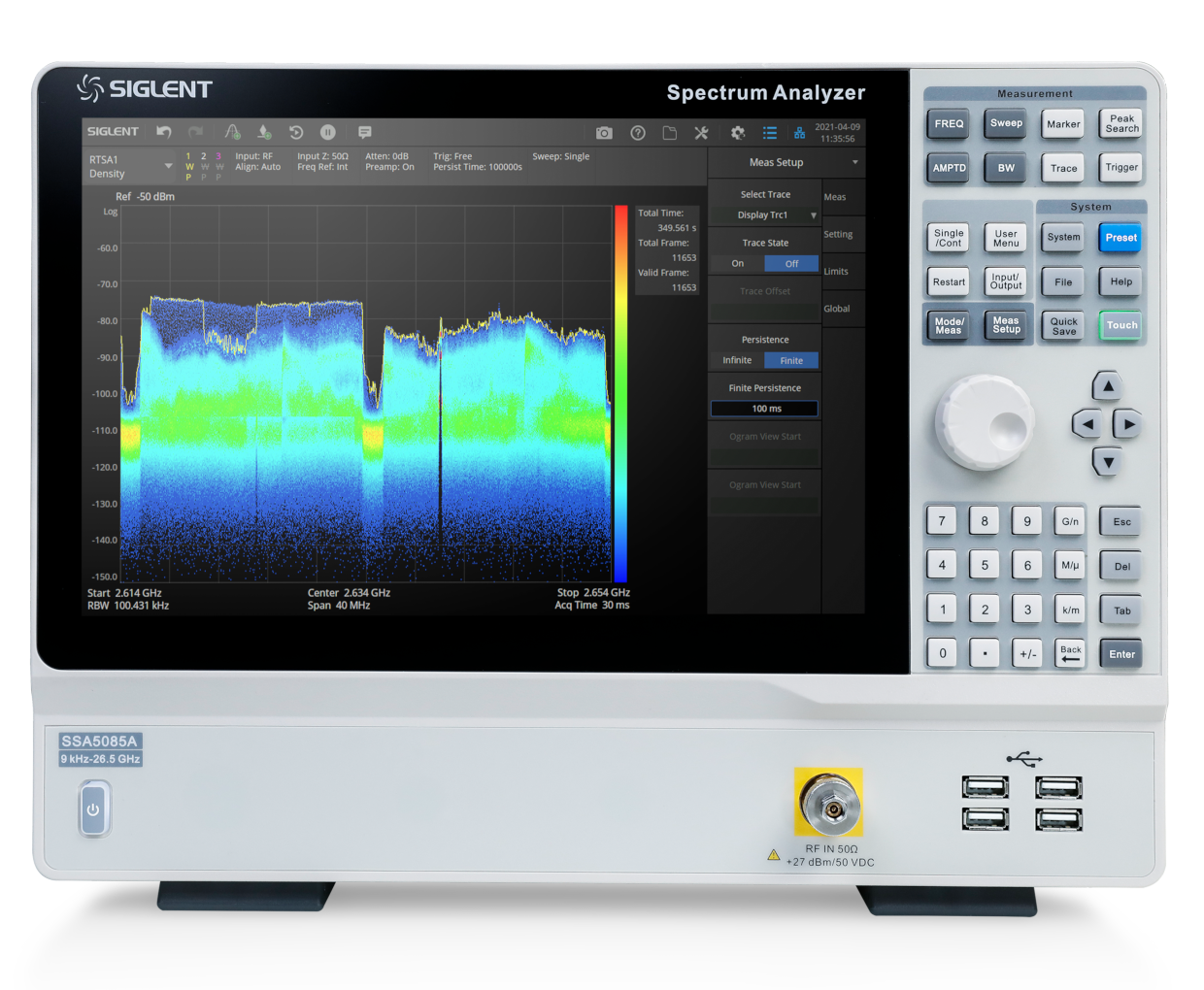The height and width of the screenshot is (990, 1204).
Task: Set Persistence to Infinite
Action: point(737,361)
